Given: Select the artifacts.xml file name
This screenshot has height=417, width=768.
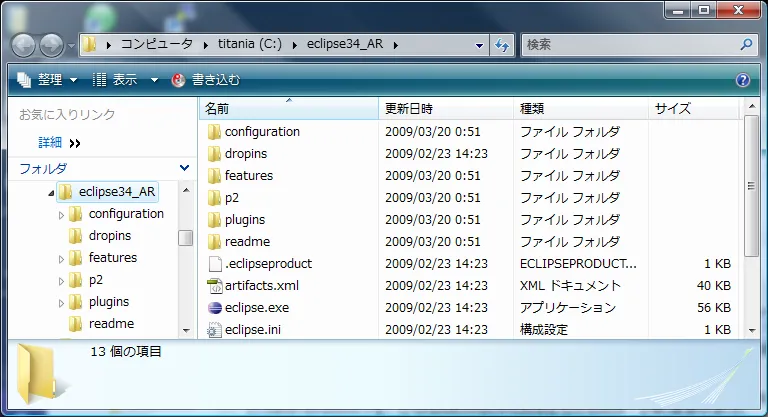Looking at the screenshot, I should coord(262,286).
